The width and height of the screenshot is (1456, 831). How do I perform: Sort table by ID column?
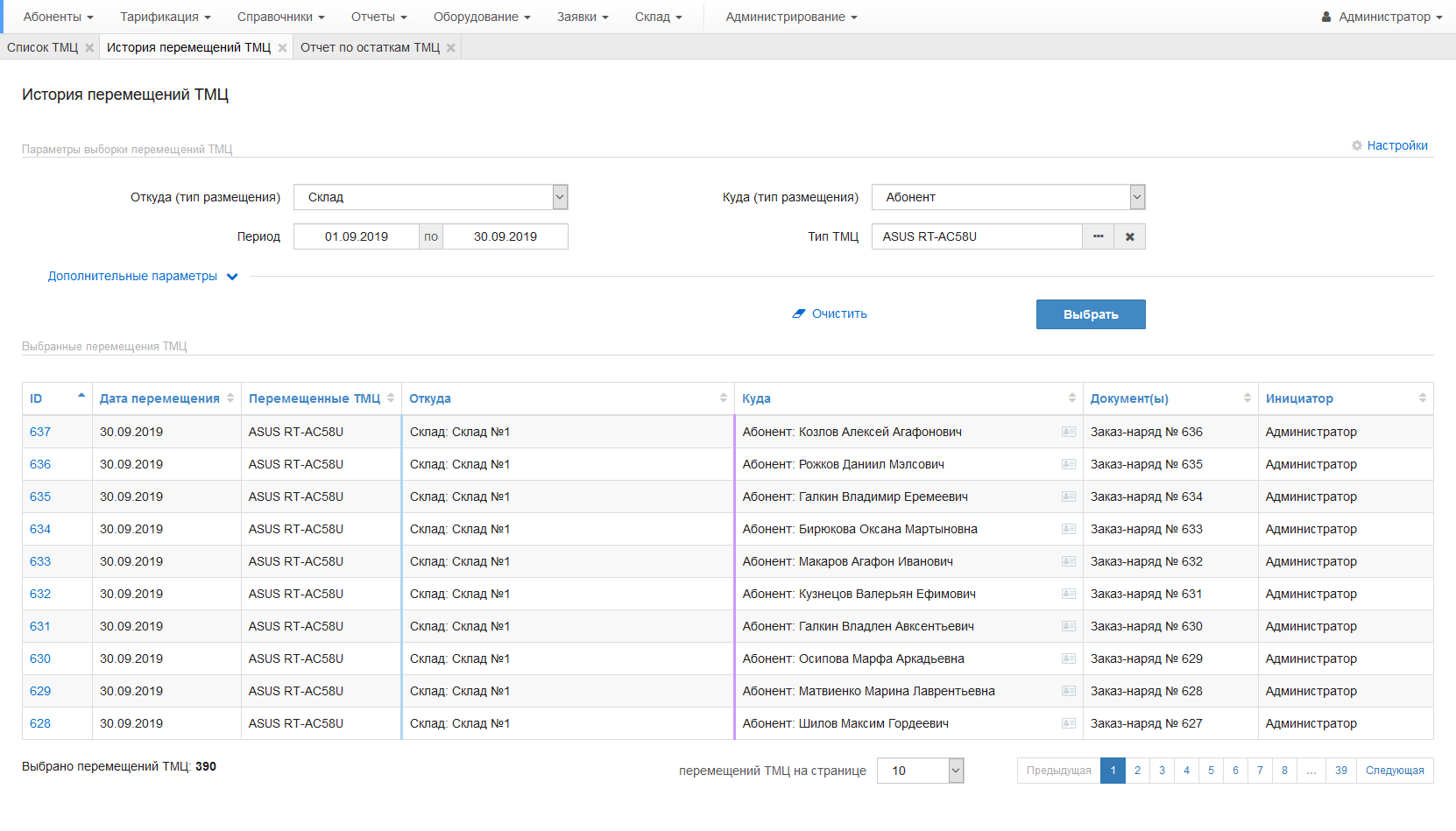point(57,398)
